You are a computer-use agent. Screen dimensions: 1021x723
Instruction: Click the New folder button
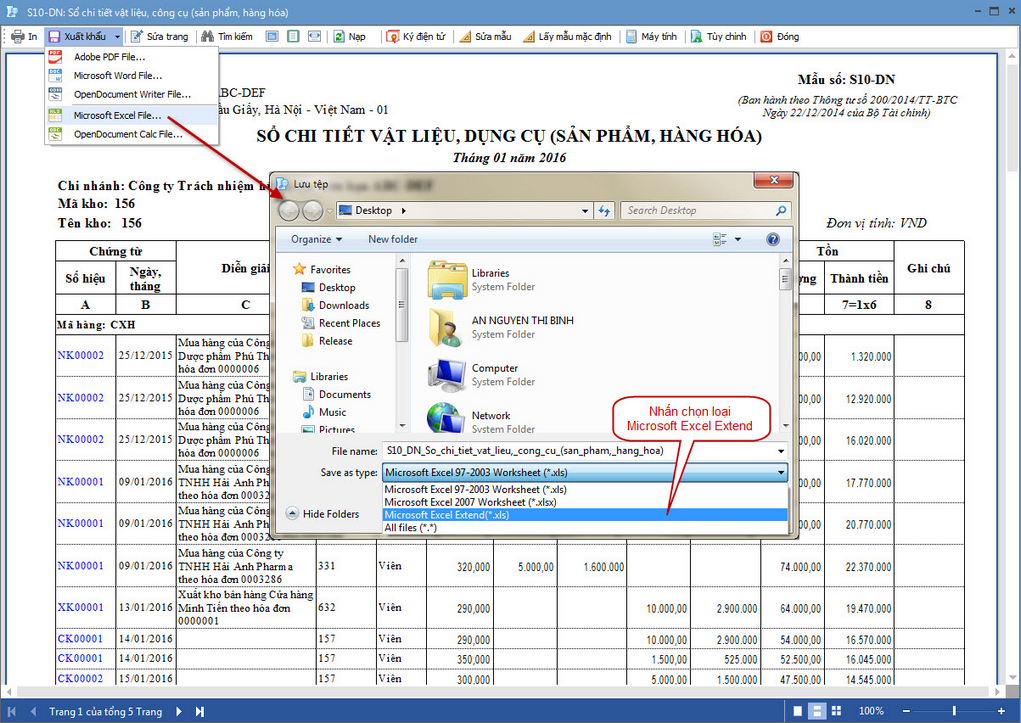pyautogui.click(x=393, y=239)
